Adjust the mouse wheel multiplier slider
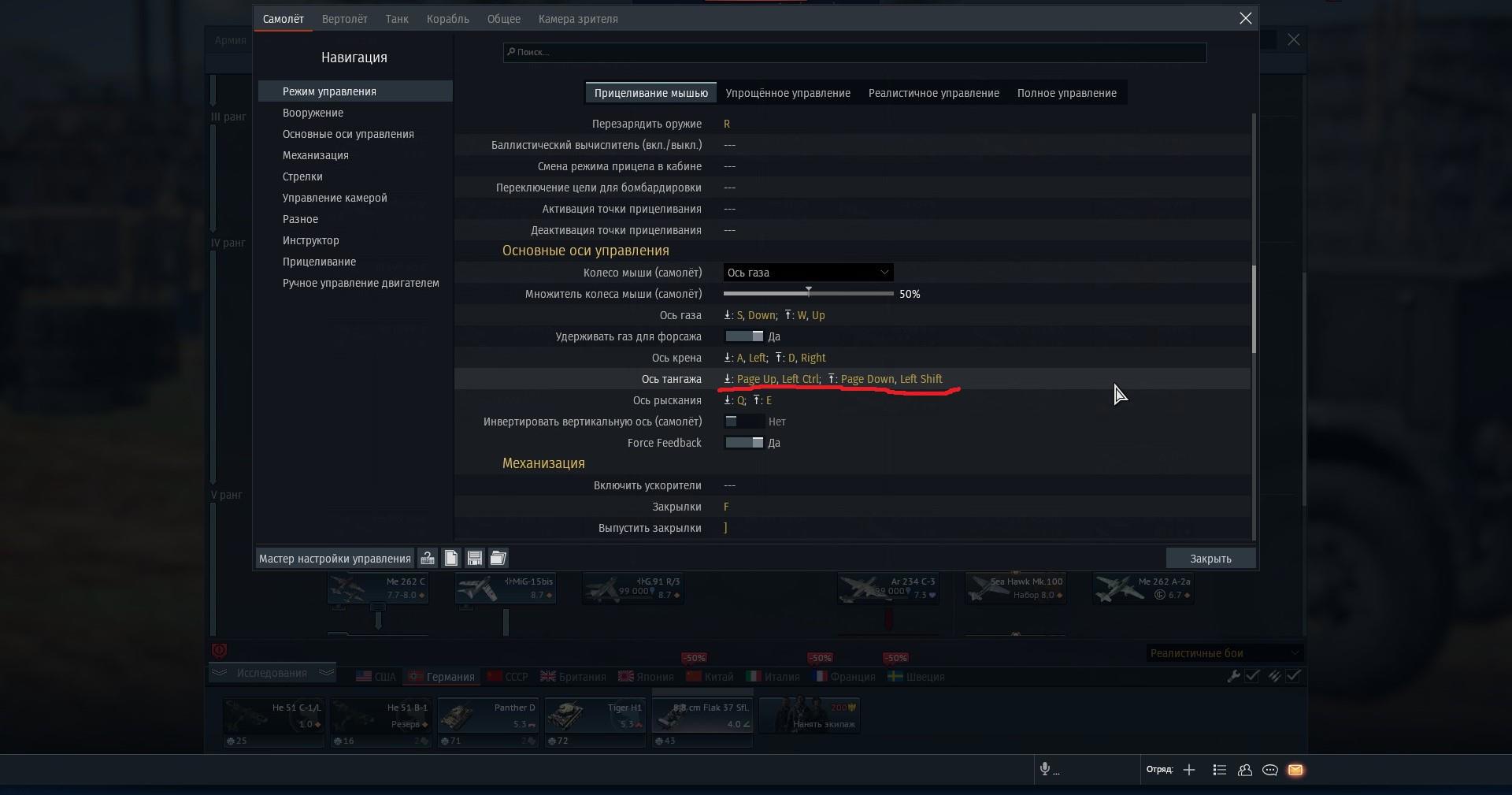The width and height of the screenshot is (1512, 795). pyautogui.click(x=809, y=293)
